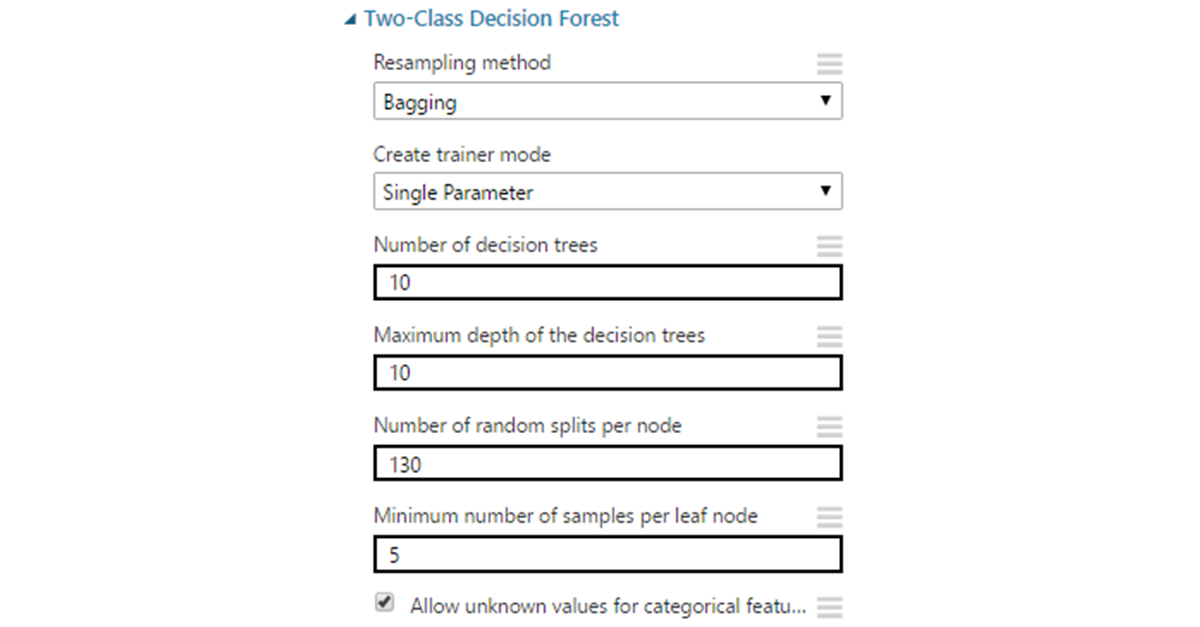The width and height of the screenshot is (1200, 627).
Task: Focus the Number of decision trees field
Action: coord(608,283)
